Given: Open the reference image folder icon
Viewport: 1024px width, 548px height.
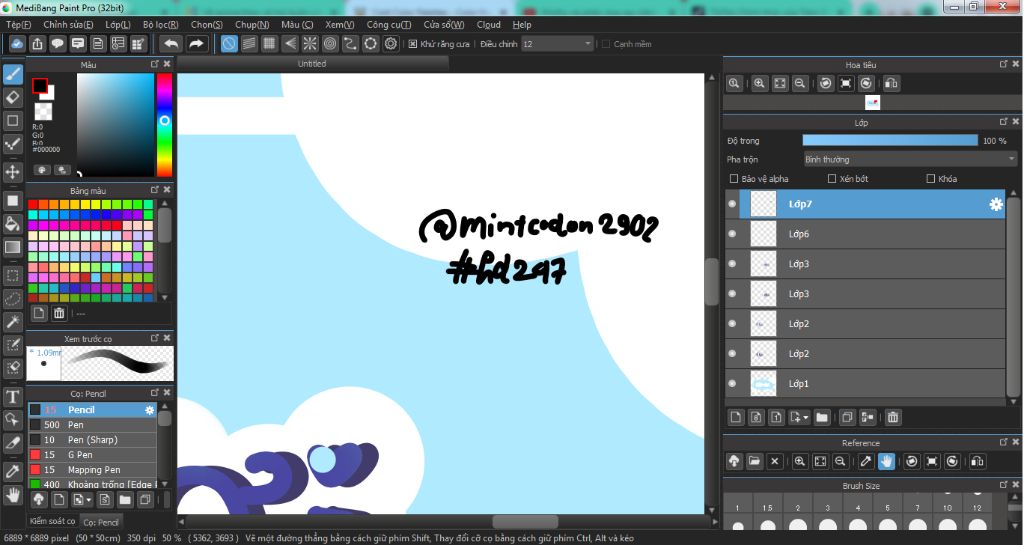Looking at the screenshot, I should pyautogui.click(x=754, y=461).
